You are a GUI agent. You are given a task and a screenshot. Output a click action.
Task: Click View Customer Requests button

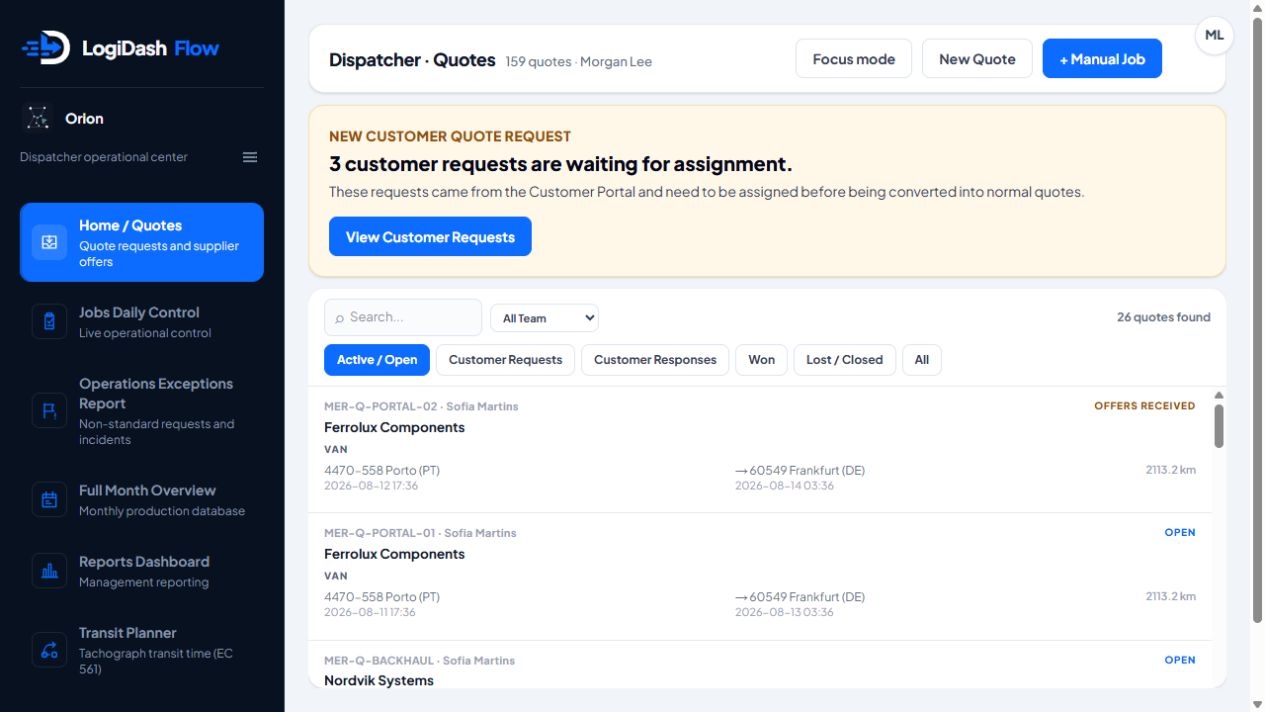pyautogui.click(x=430, y=237)
